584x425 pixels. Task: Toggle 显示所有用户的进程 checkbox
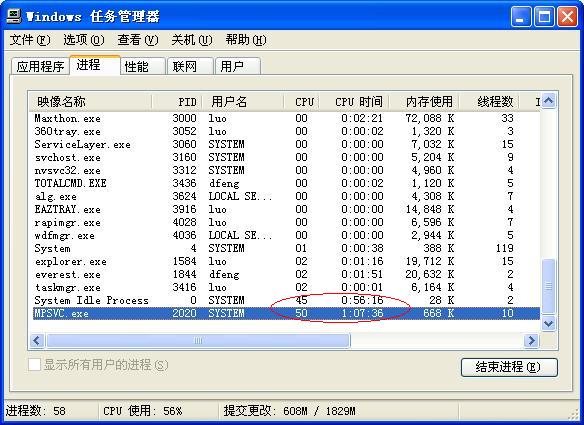coord(34,365)
